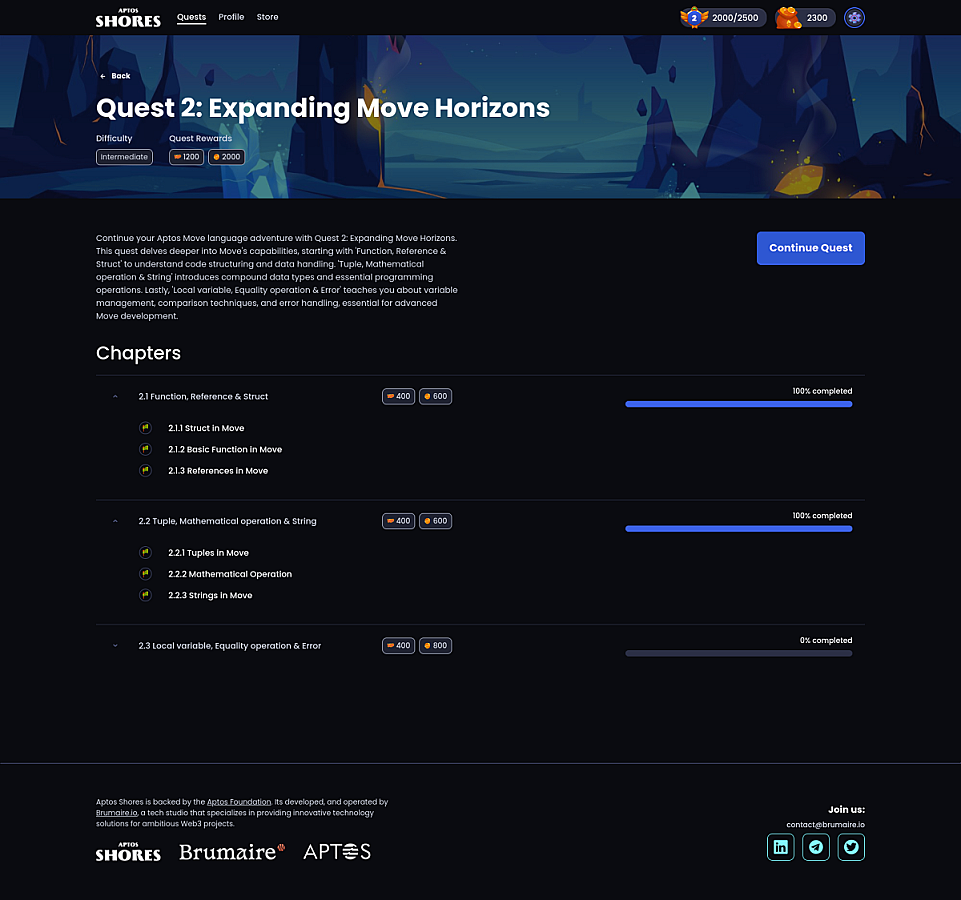
Task: Click the Aptos Shores logo in header
Action: (x=128, y=17)
